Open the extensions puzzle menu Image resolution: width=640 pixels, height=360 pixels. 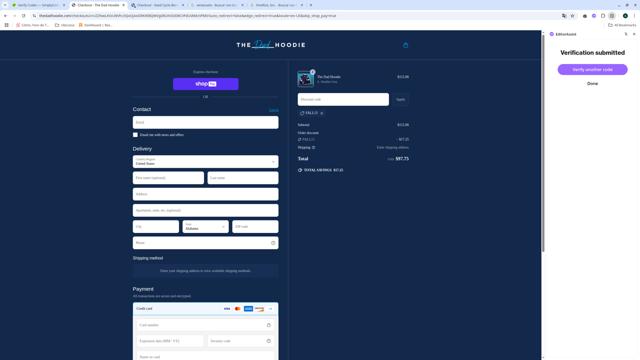(x=603, y=16)
